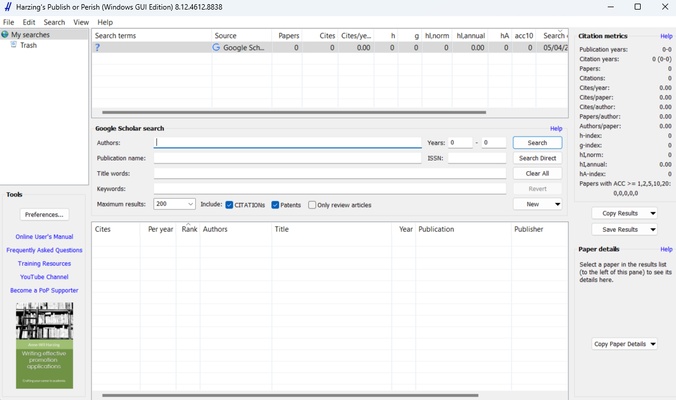This screenshot has height=400, width=676.
Task: Sort results by Per year column
Action: click(158, 229)
